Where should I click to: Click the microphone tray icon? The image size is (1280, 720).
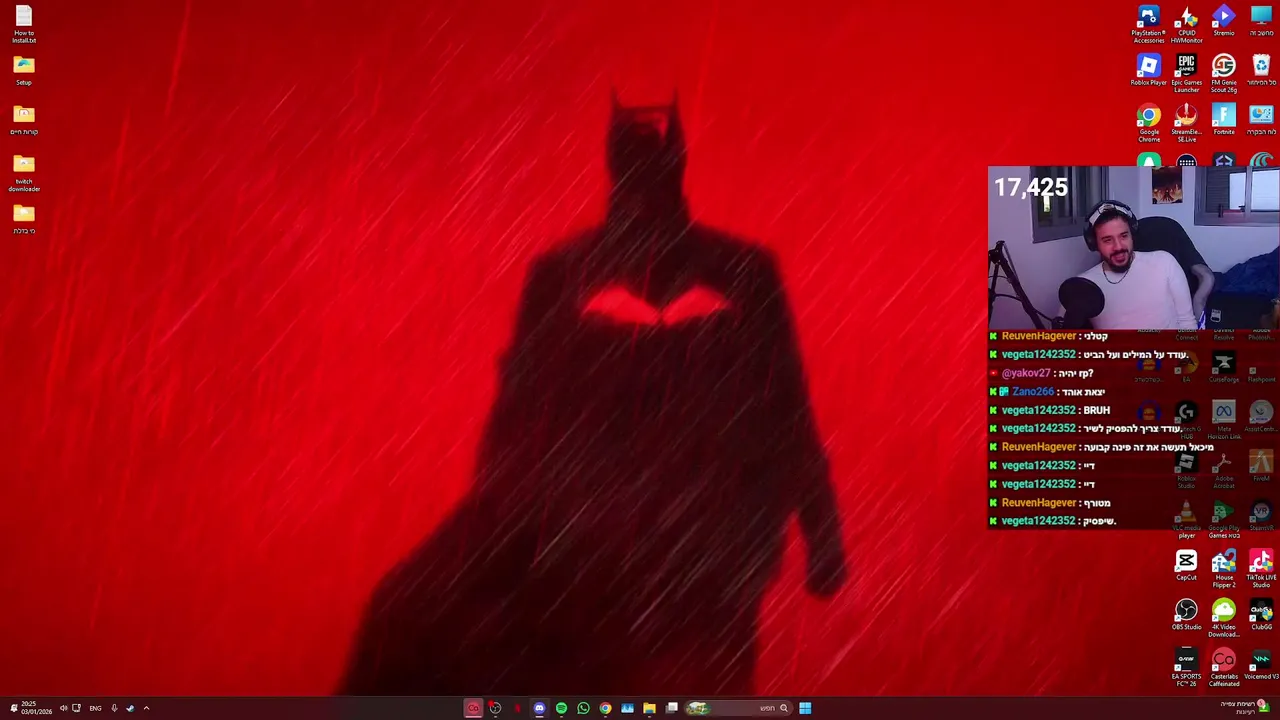point(114,708)
